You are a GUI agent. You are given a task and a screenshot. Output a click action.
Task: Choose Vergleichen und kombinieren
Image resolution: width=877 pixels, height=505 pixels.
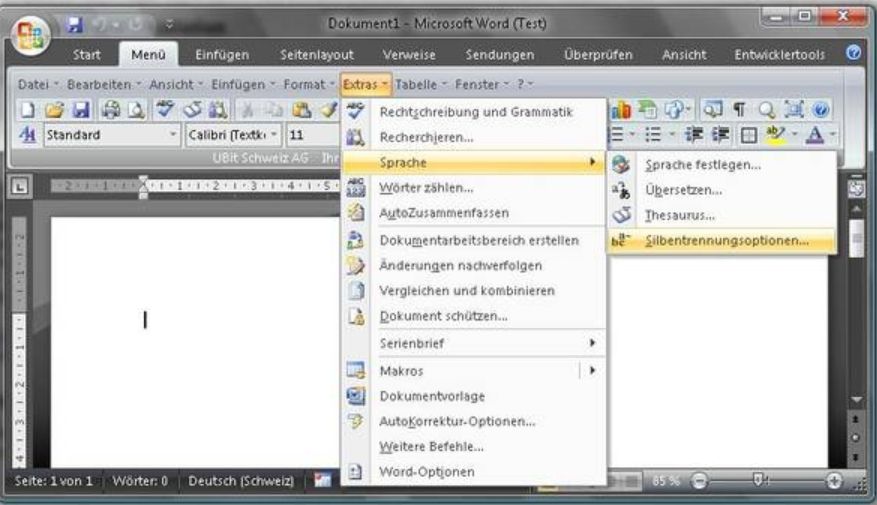474,291
